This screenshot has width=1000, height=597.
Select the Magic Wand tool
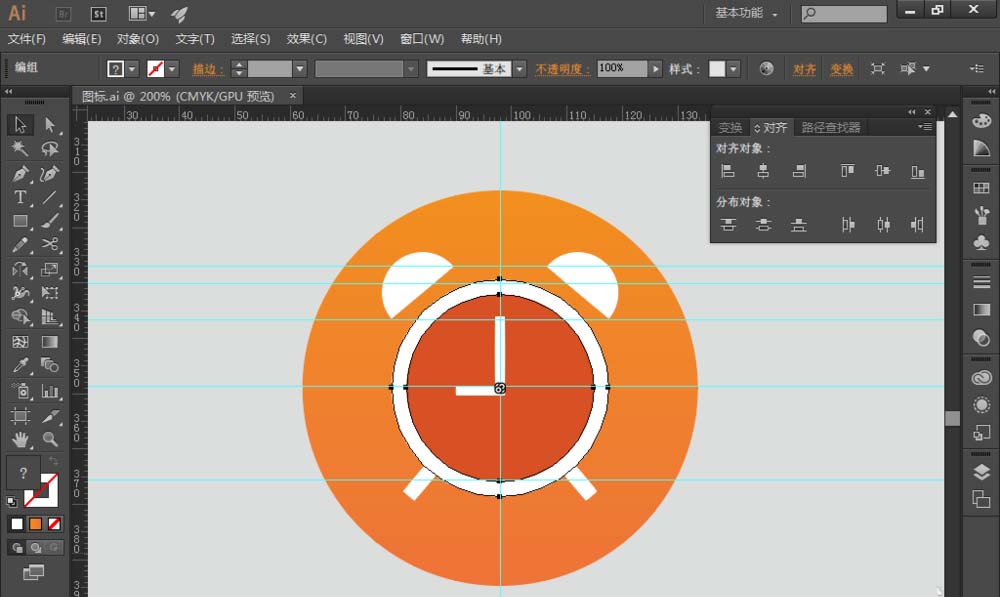(20, 149)
